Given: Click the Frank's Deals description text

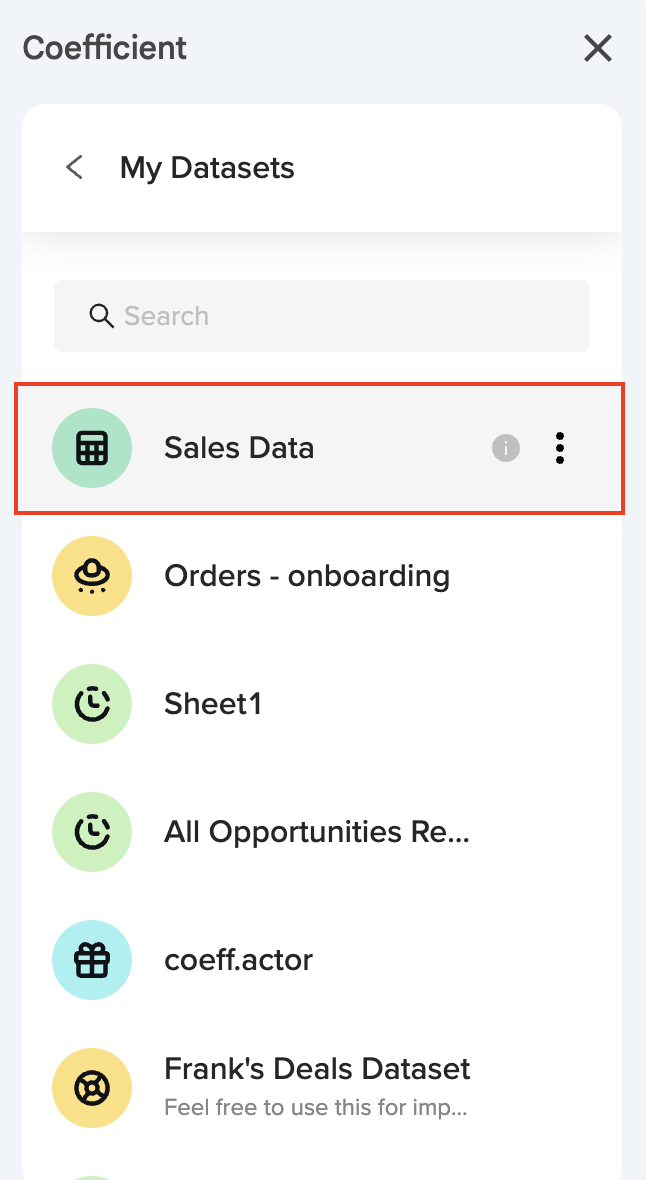Looking at the screenshot, I should pos(316,1108).
